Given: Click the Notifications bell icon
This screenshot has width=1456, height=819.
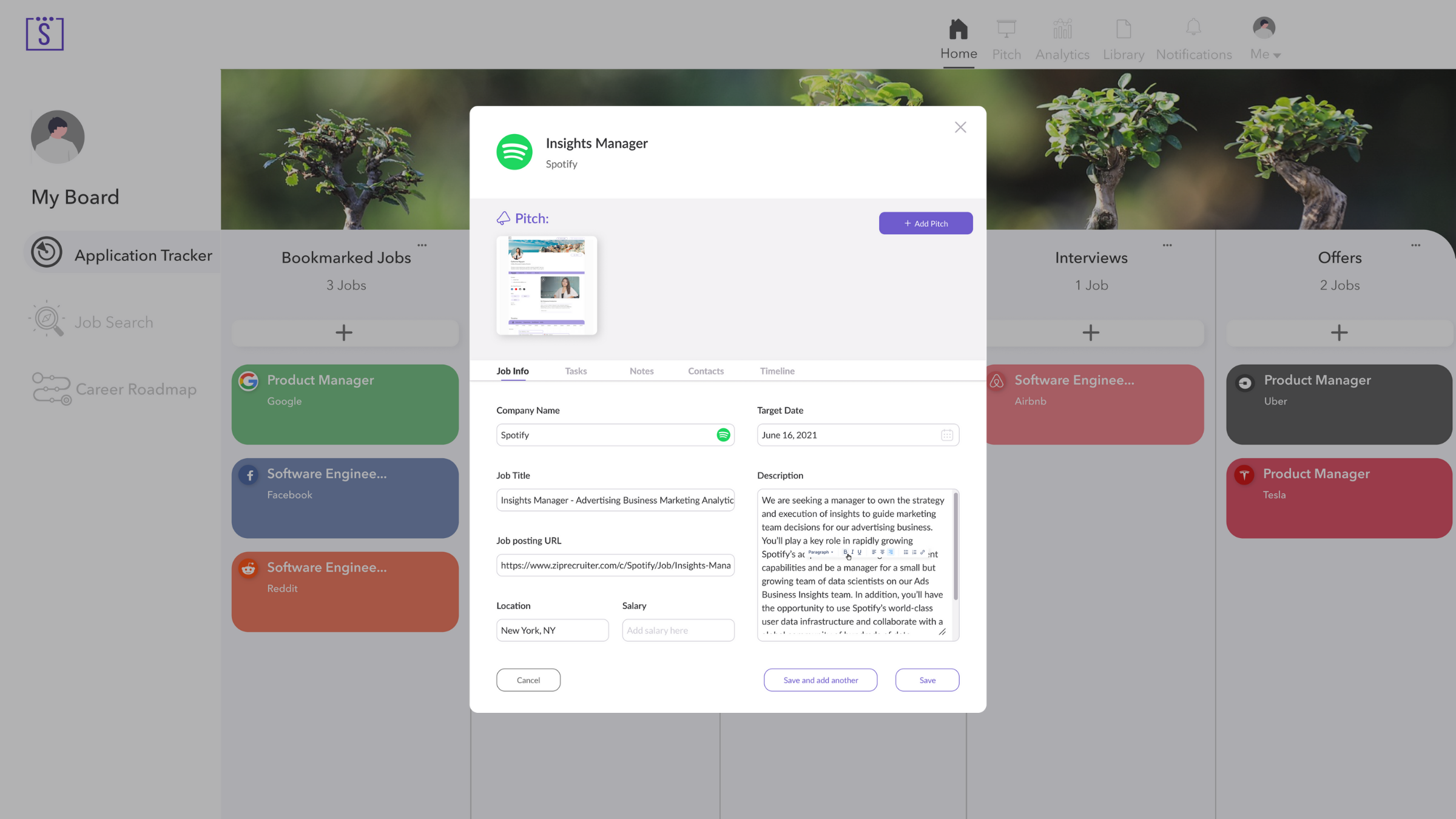Looking at the screenshot, I should tap(1193, 28).
